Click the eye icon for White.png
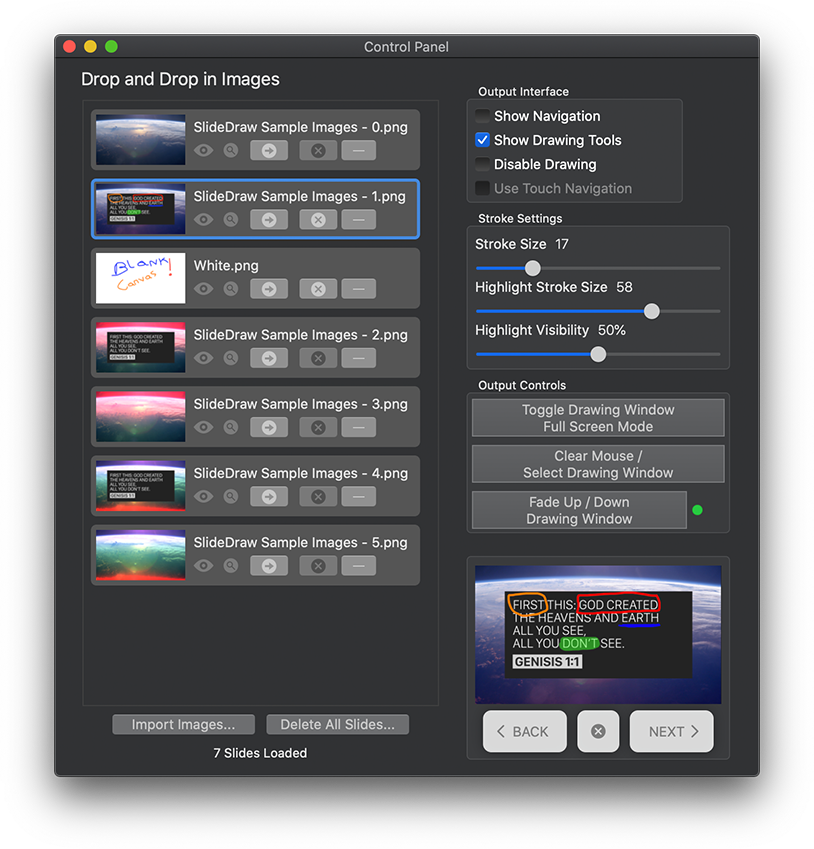Screen dimensions: 814x849 [204, 289]
